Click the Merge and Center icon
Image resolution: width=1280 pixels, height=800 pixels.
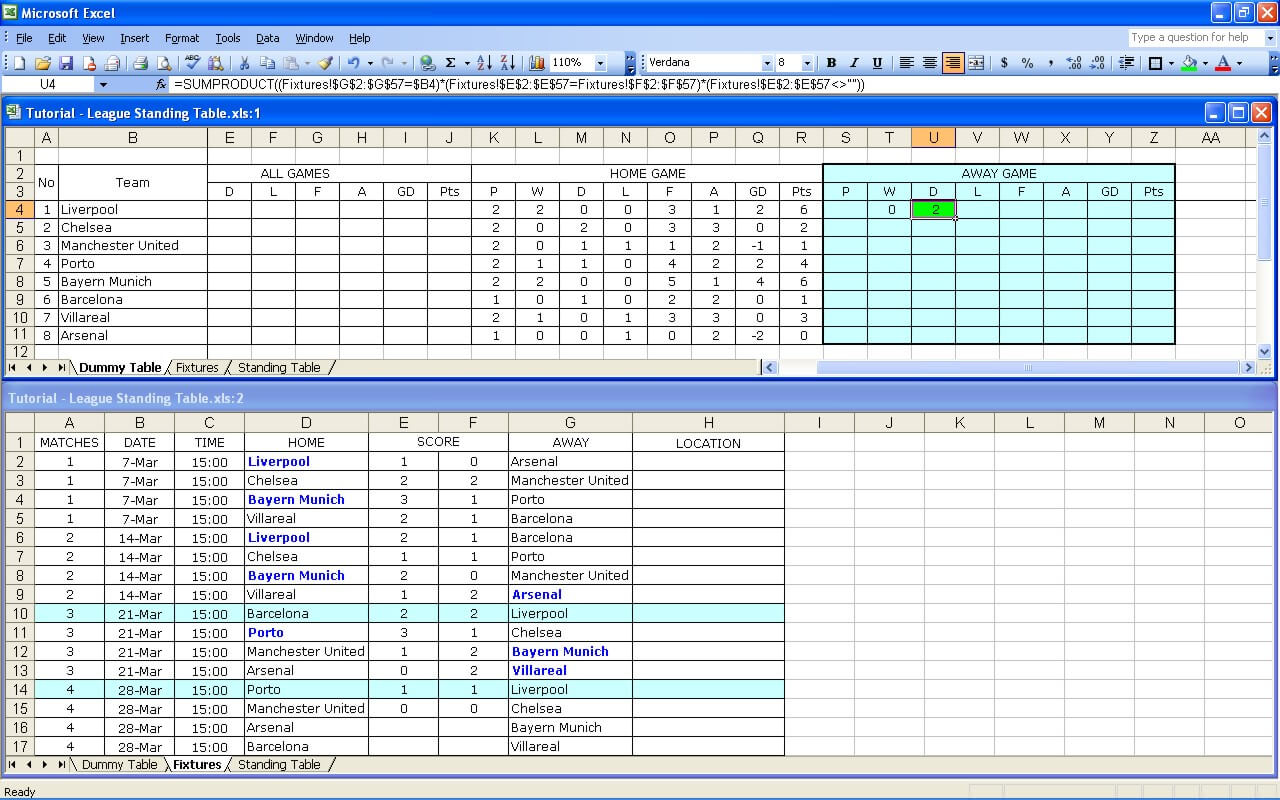click(976, 63)
